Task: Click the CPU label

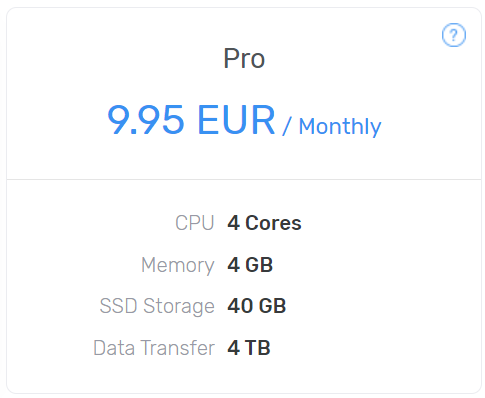Action: (195, 223)
